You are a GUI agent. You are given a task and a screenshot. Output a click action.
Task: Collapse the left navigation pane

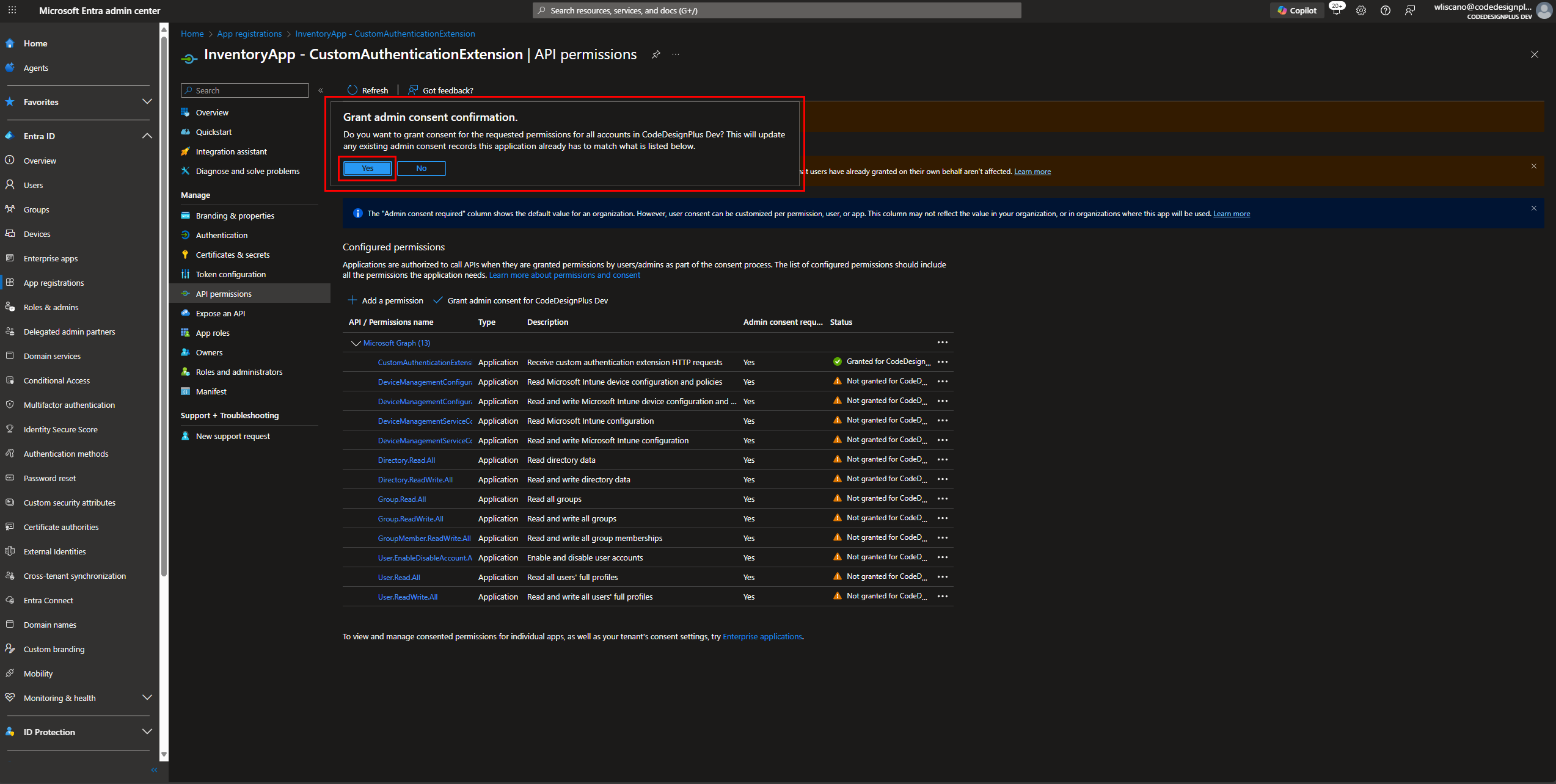click(x=154, y=770)
